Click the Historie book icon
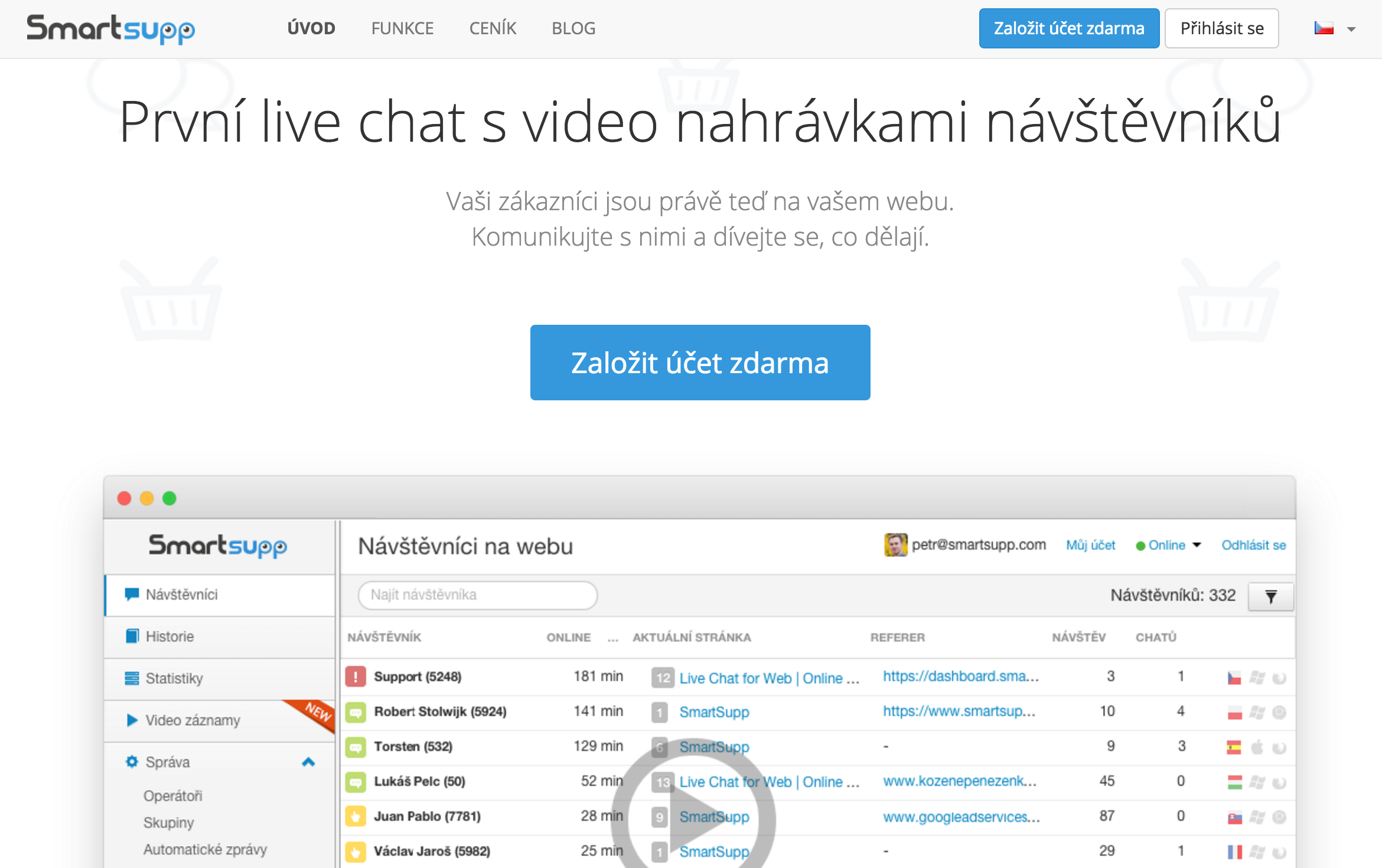The height and width of the screenshot is (868, 1382). click(132, 637)
